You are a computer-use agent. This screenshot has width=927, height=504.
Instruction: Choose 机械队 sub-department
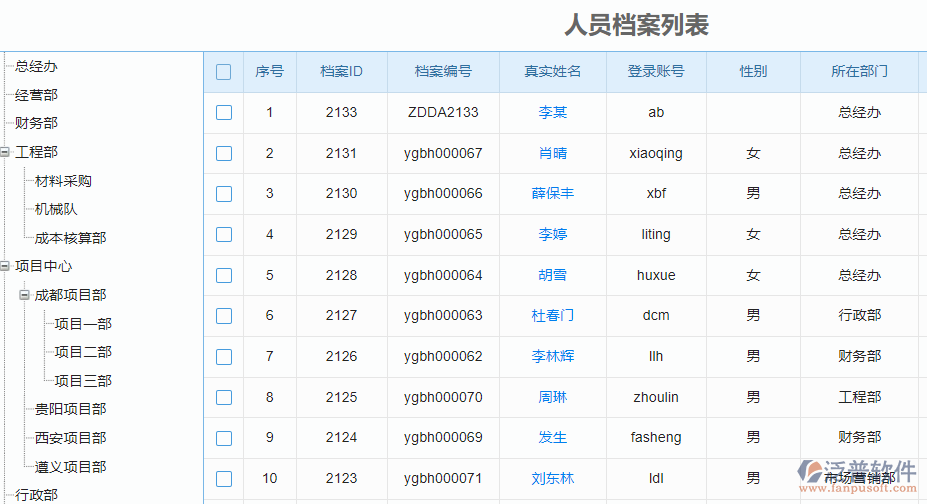click(x=56, y=209)
